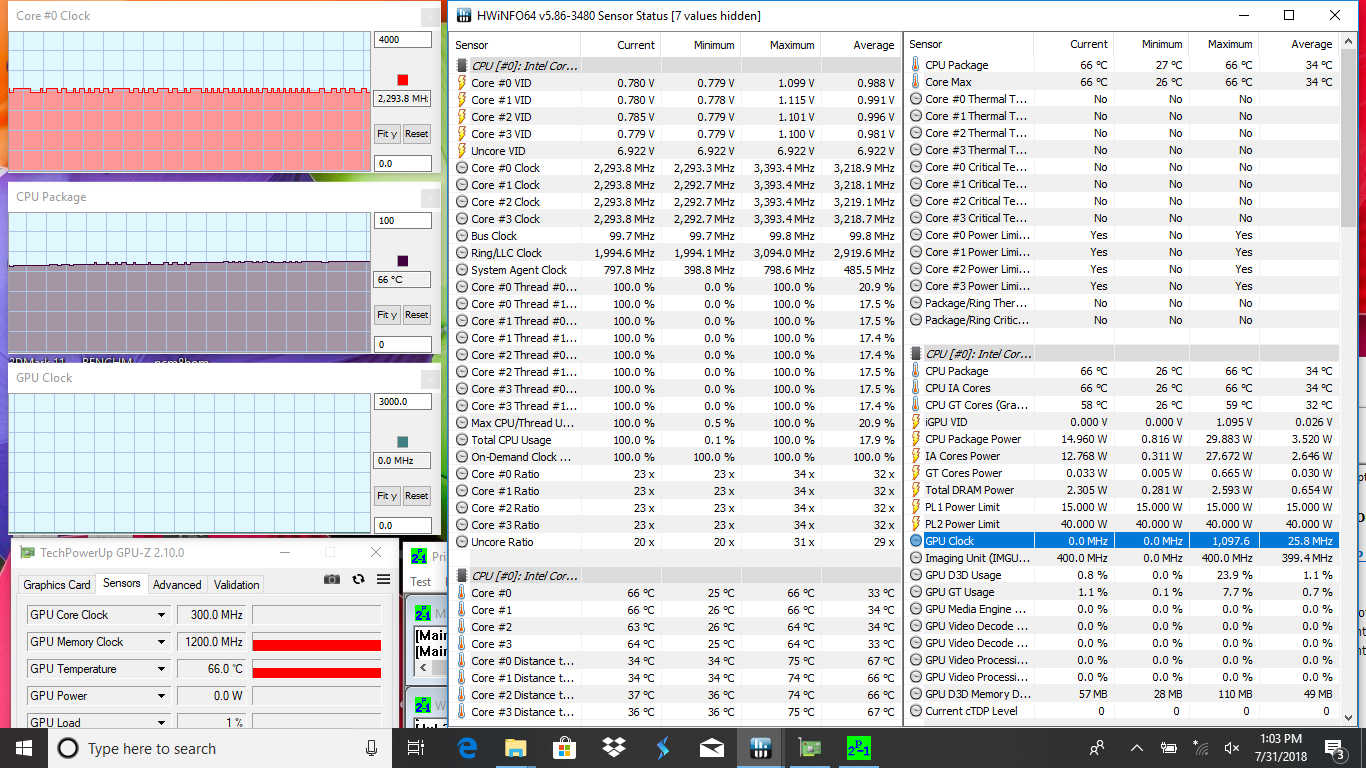Edit the 3000.0 maximum field of GPU Clock graph

click(403, 402)
